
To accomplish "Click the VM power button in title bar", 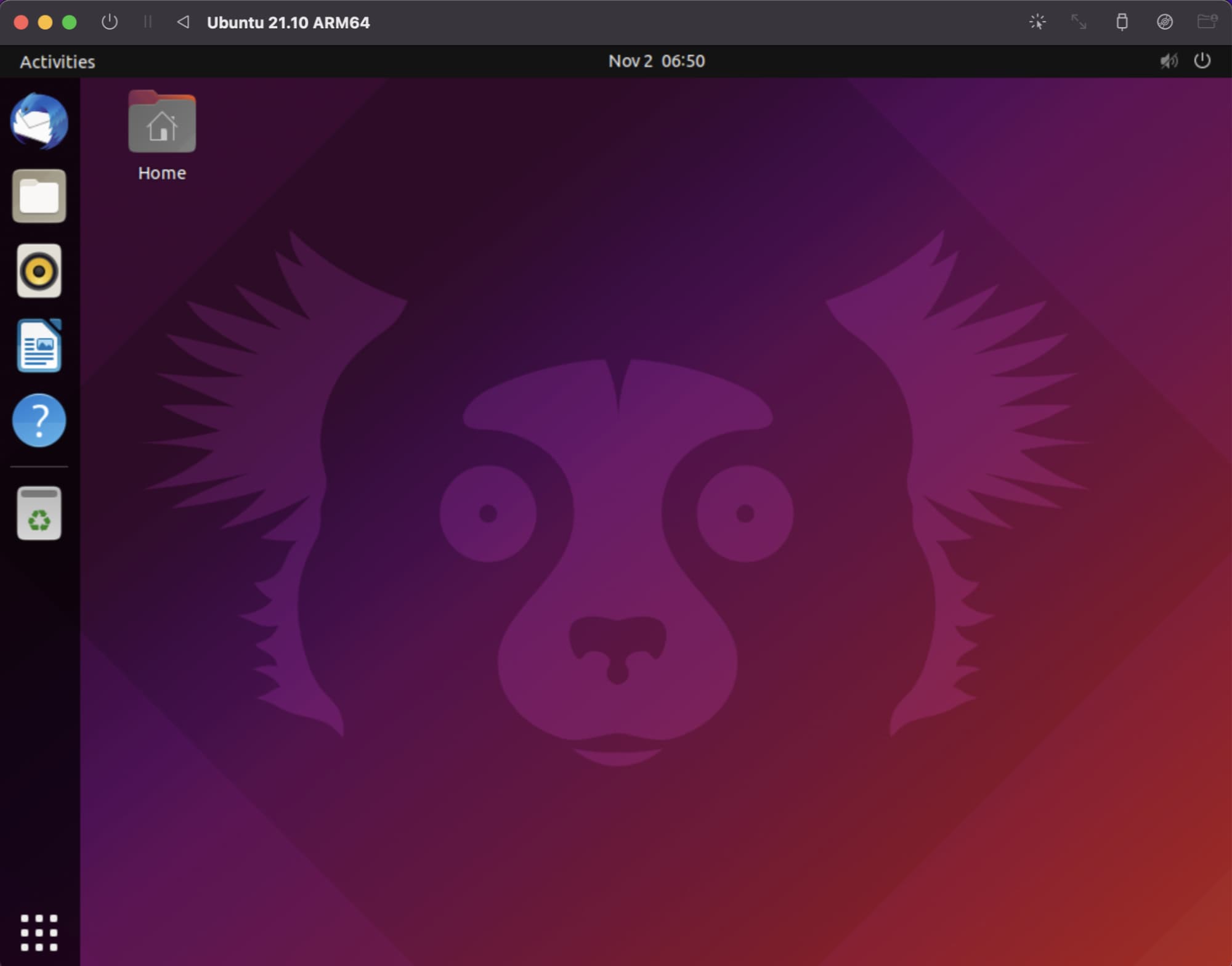I will pyautogui.click(x=110, y=22).
